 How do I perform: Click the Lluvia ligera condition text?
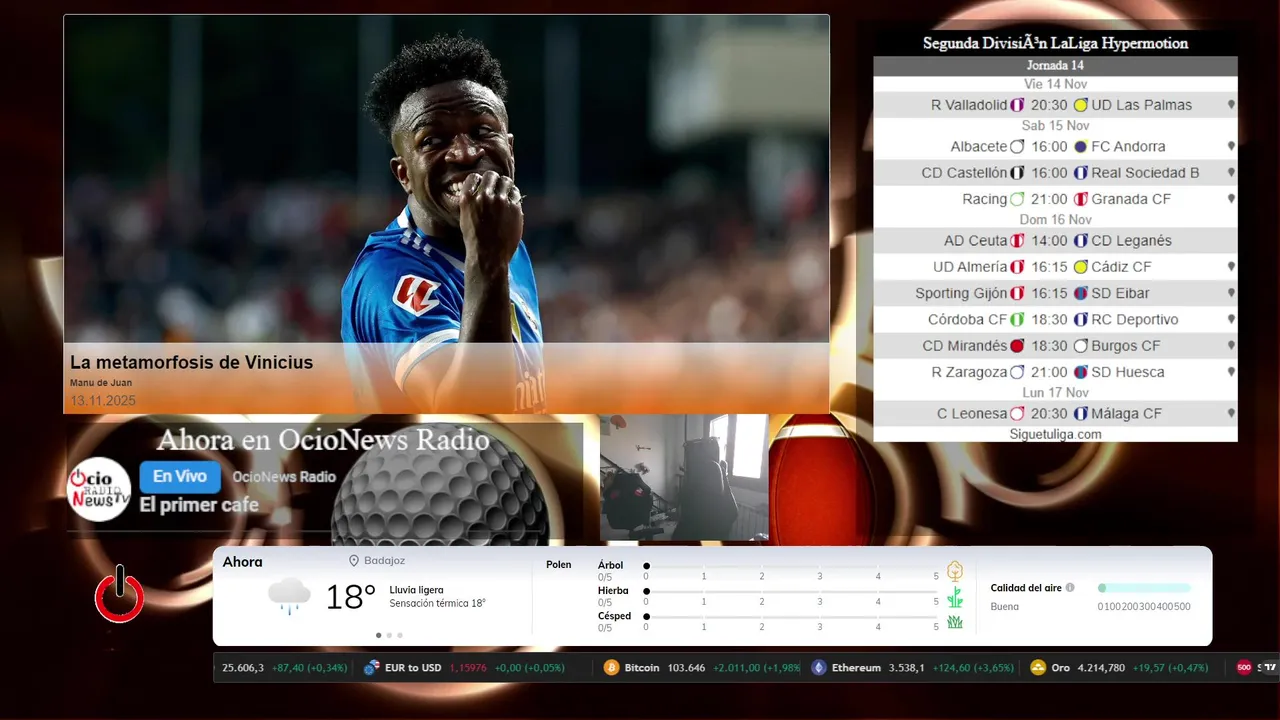416,590
